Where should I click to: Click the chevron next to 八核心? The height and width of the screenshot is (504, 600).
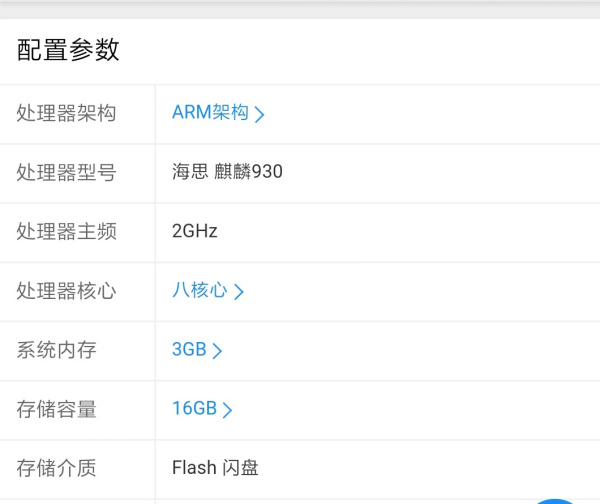(239, 292)
